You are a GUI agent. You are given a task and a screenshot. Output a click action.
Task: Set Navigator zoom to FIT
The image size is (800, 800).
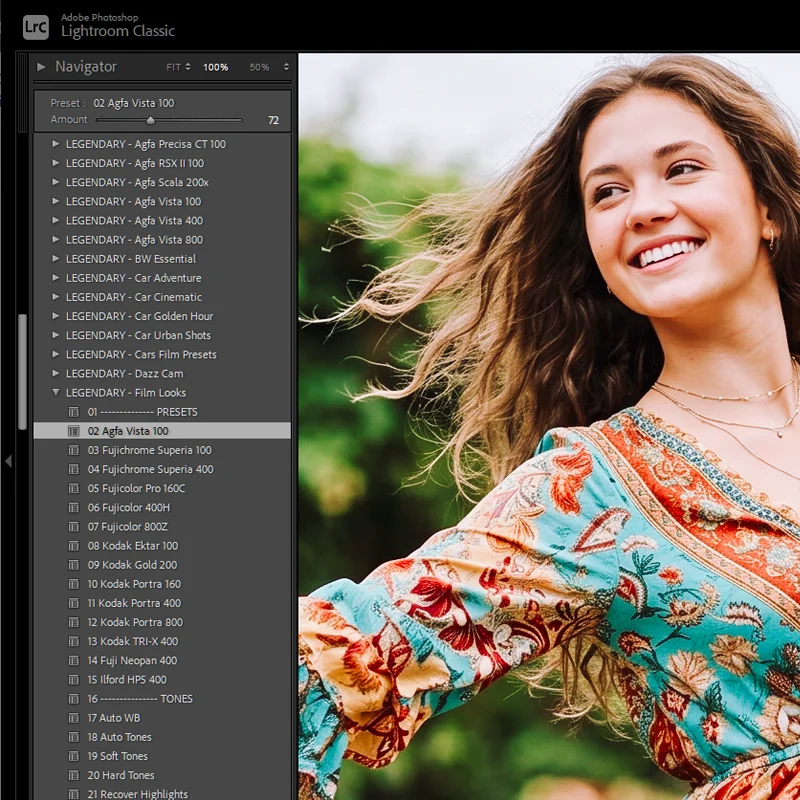pyautogui.click(x=173, y=67)
